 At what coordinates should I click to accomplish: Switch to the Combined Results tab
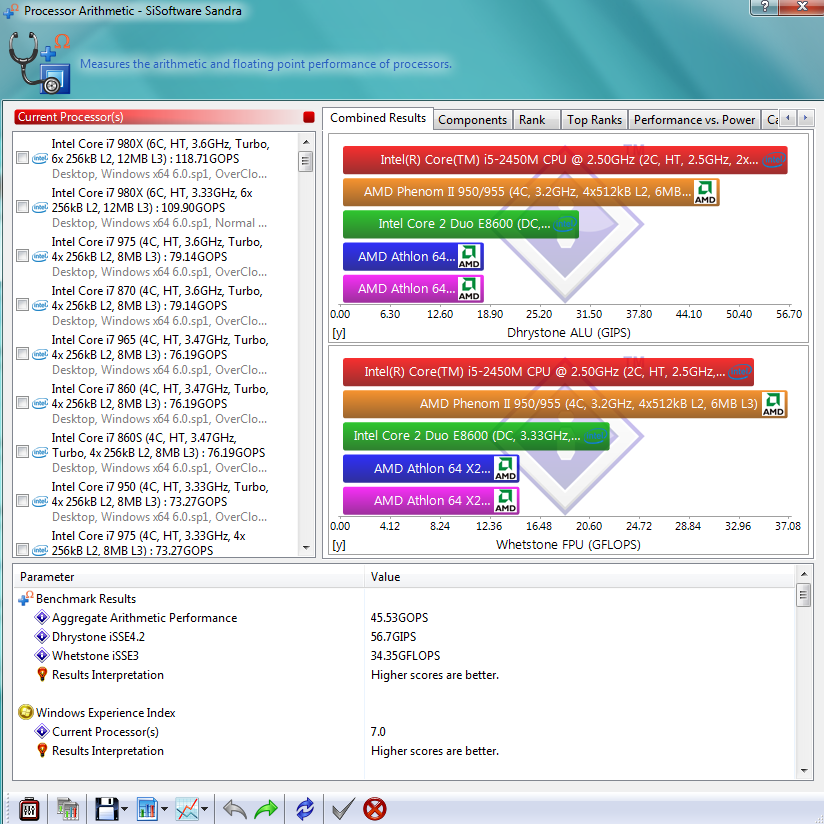378,118
